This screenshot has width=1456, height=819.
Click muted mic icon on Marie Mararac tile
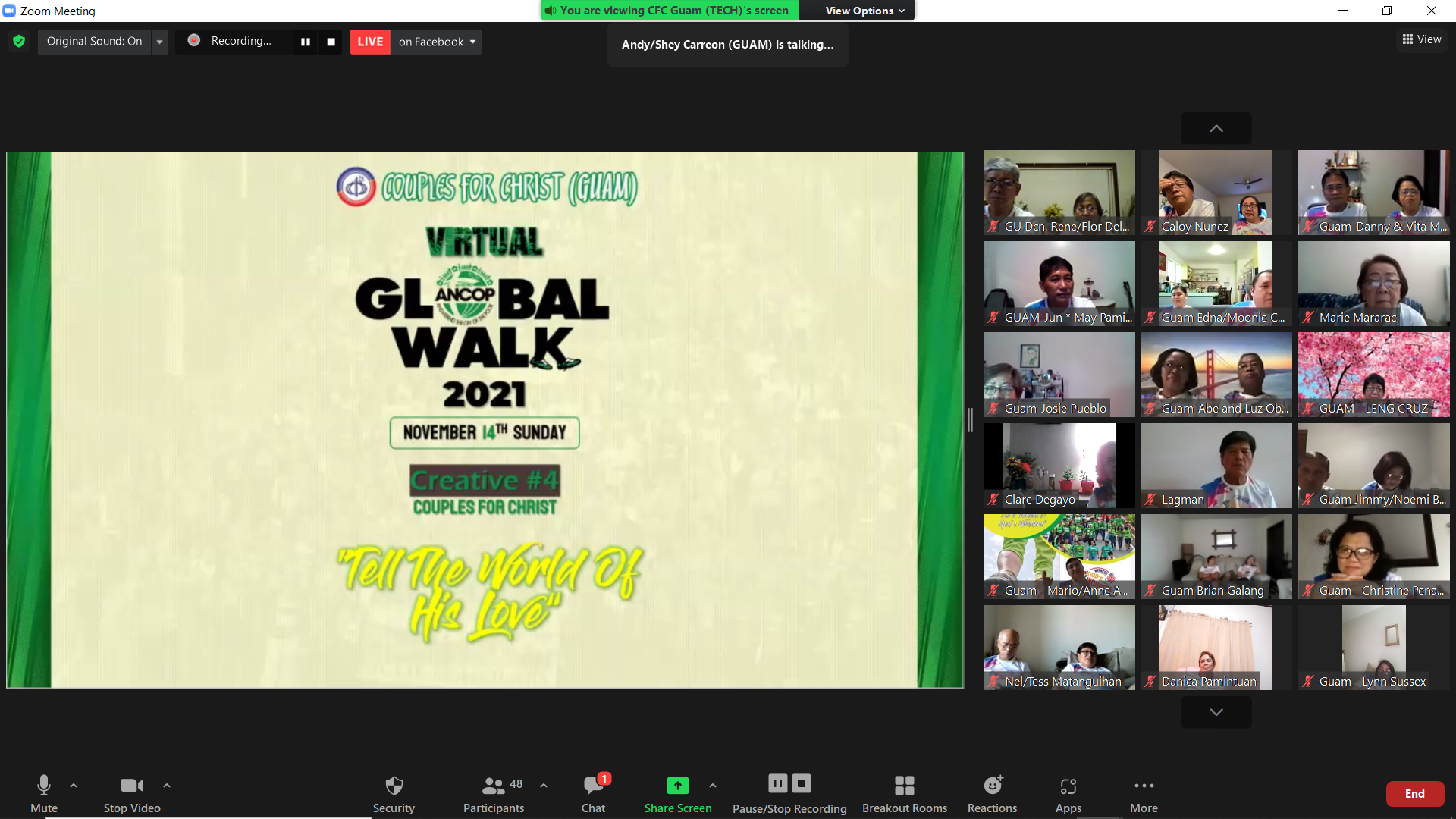(x=1308, y=317)
